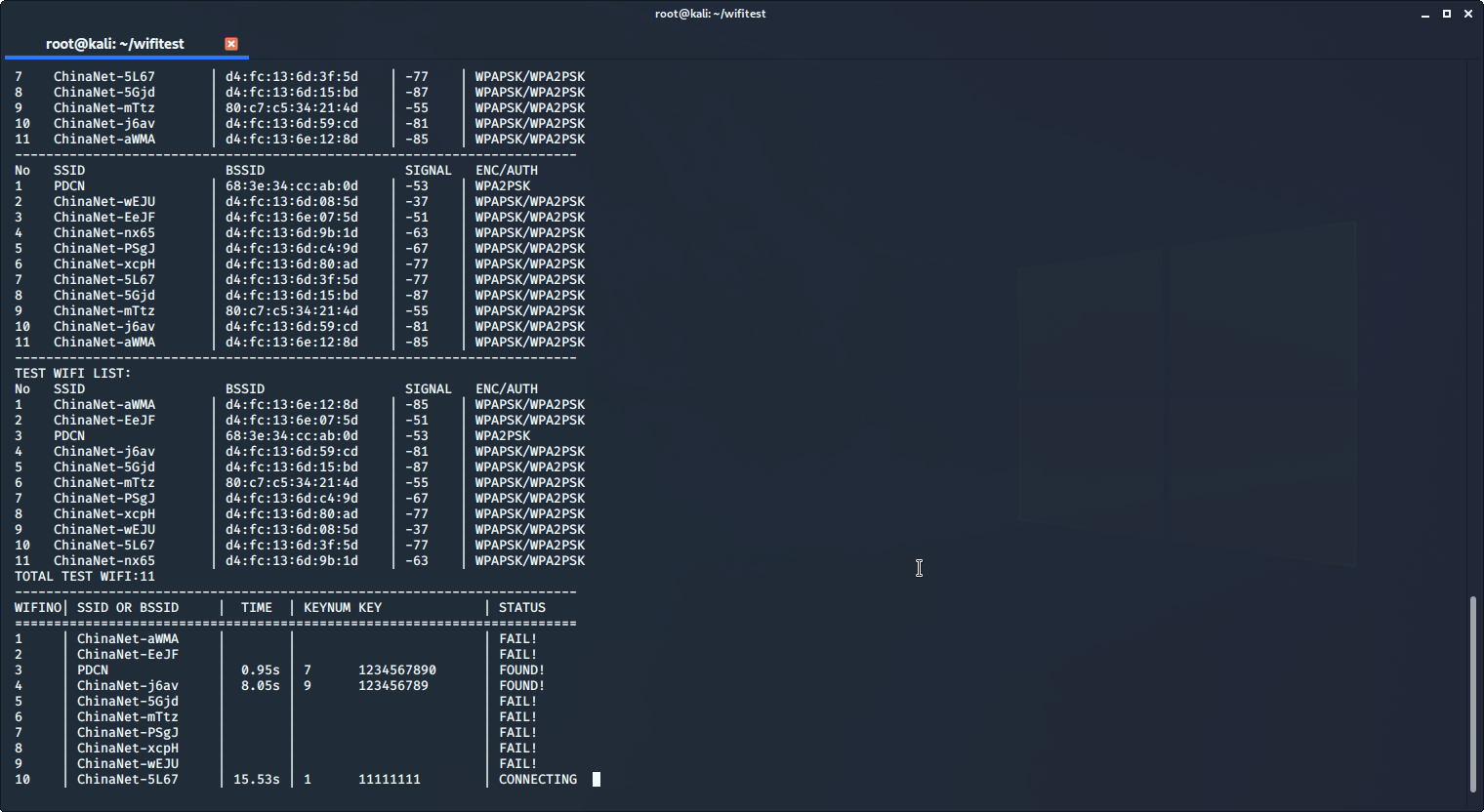The height and width of the screenshot is (812, 1484).
Task: Click the title bar text root@kali:~/wifitest
Action: (x=710, y=14)
